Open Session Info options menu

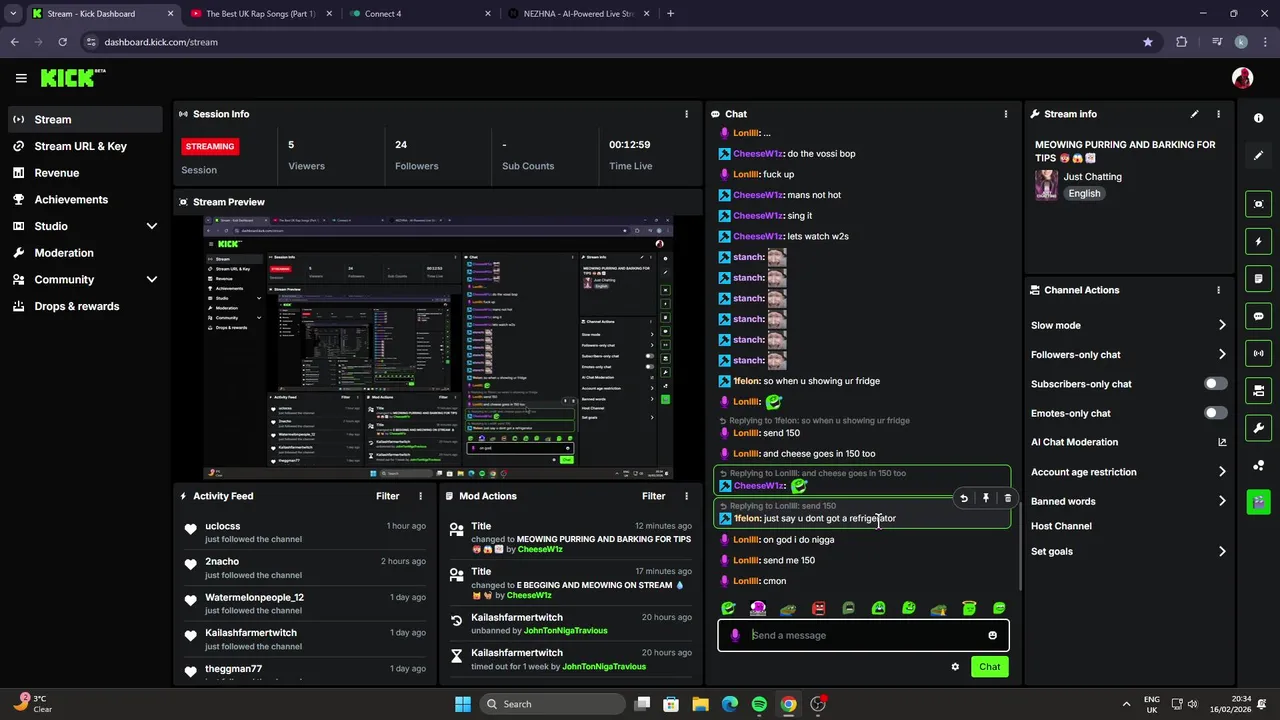click(x=686, y=114)
